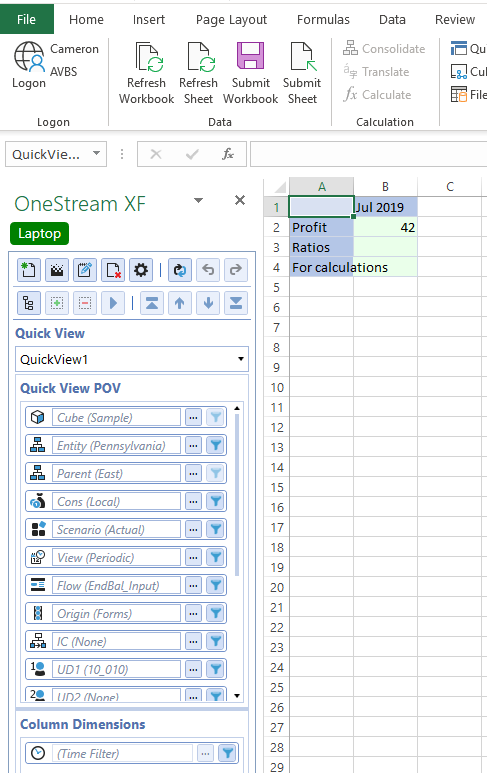The height and width of the screenshot is (773, 487).
Task: Open the OneStream XF pane options arrow
Action: click(198, 200)
